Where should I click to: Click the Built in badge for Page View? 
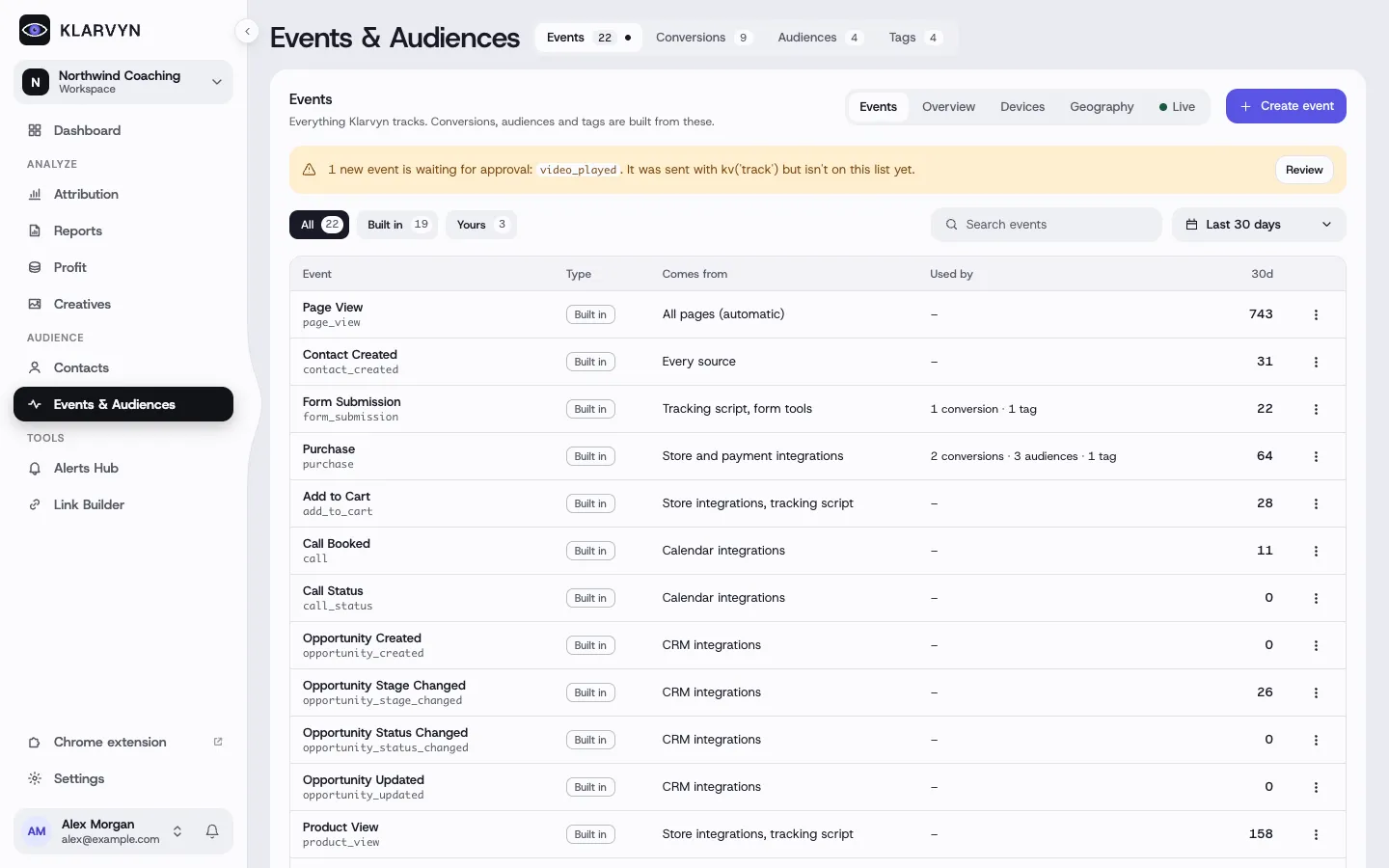[x=590, y=314]
